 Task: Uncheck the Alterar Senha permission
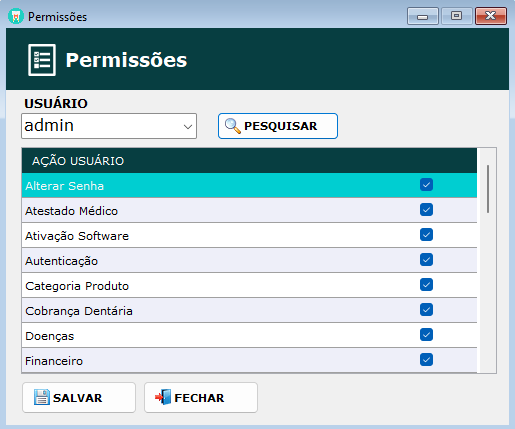coord(426,185)
